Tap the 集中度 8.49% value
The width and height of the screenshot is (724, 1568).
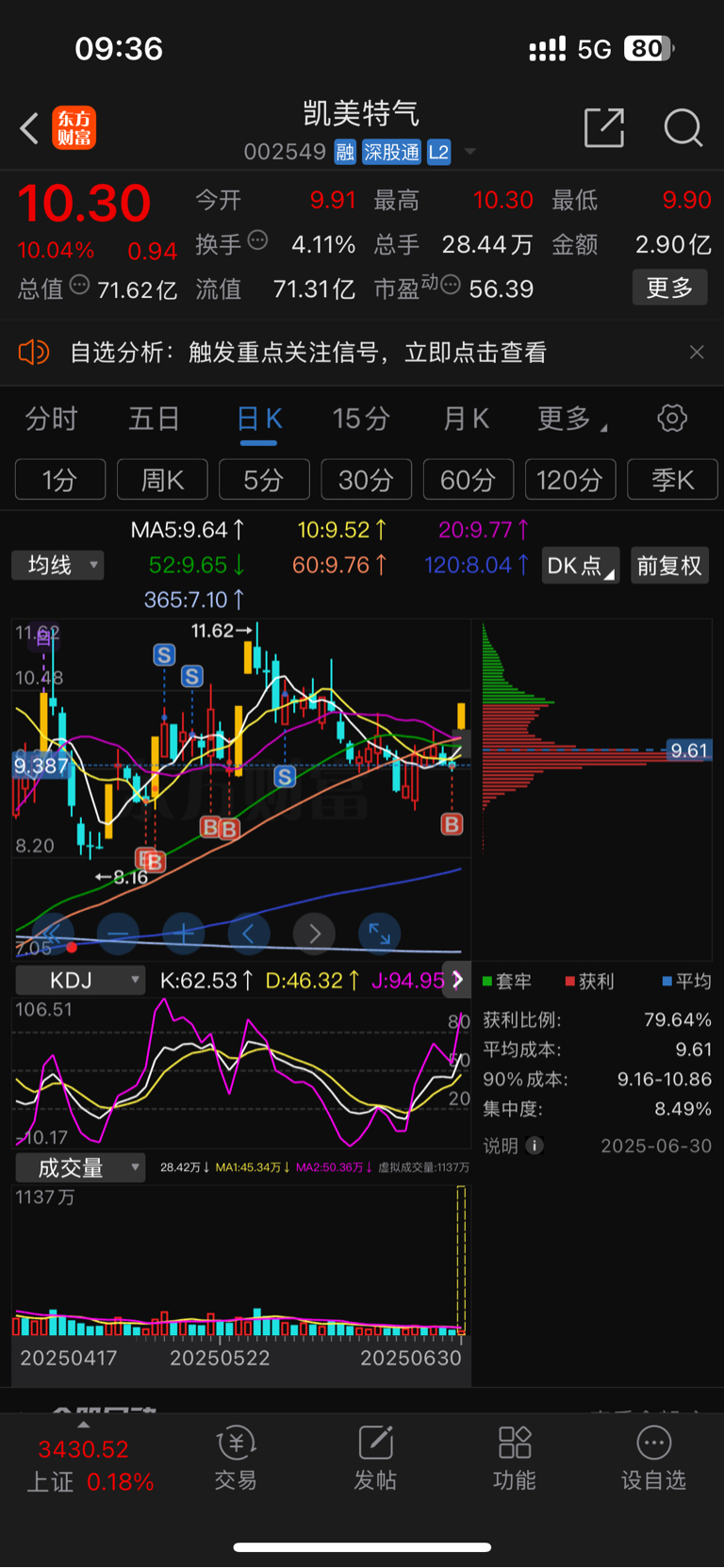(683, 1109)
